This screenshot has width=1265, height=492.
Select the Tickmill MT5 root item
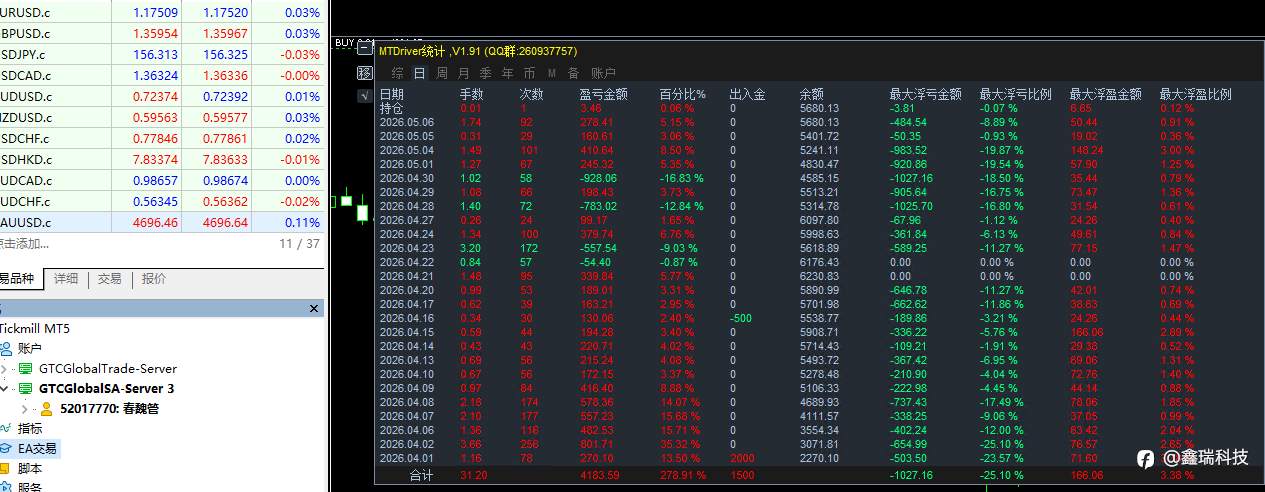click(35, 329)
